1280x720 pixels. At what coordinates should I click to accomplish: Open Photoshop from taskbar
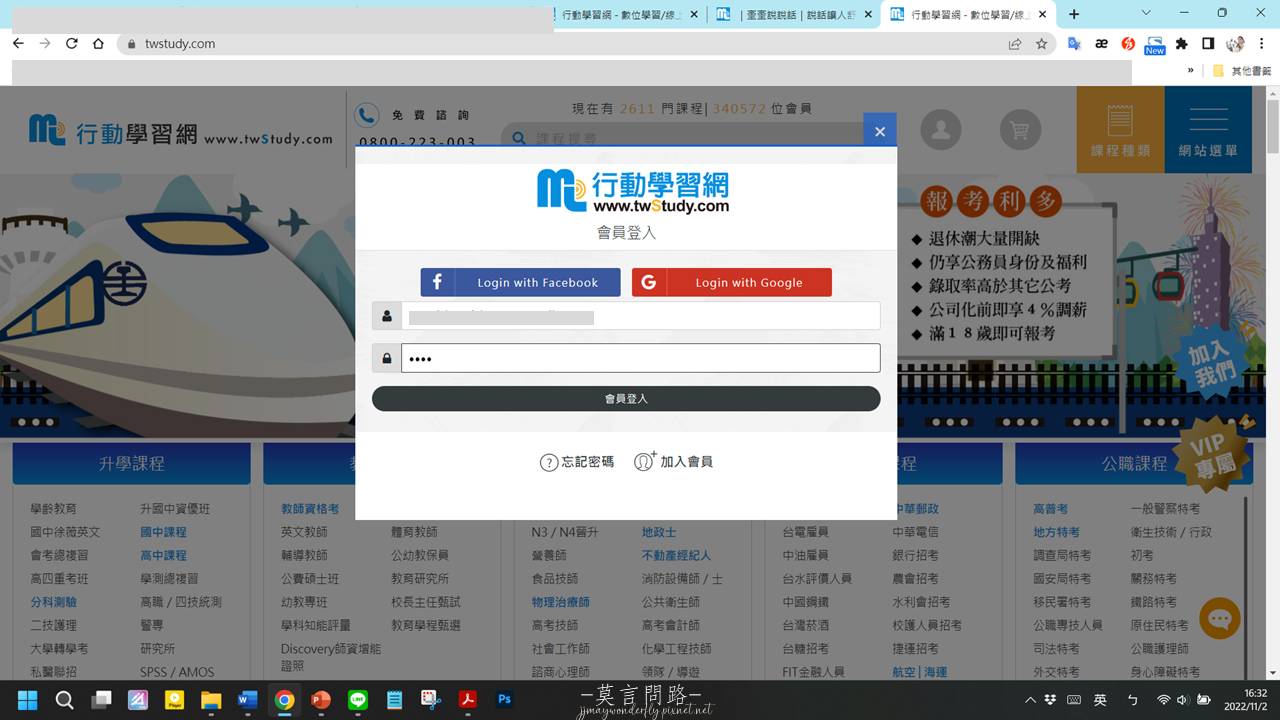click(x=505, y=700)
